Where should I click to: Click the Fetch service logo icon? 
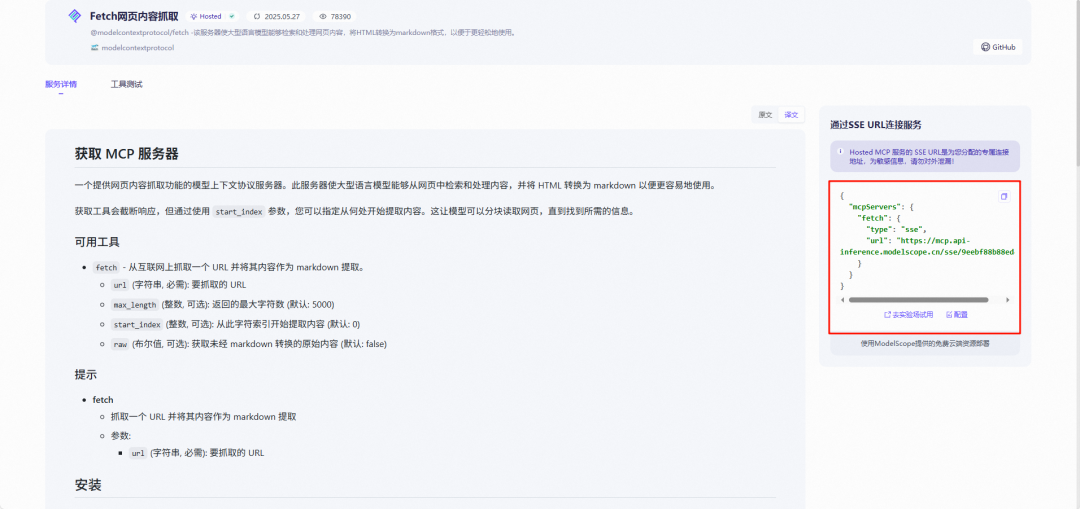coord(74,16)
